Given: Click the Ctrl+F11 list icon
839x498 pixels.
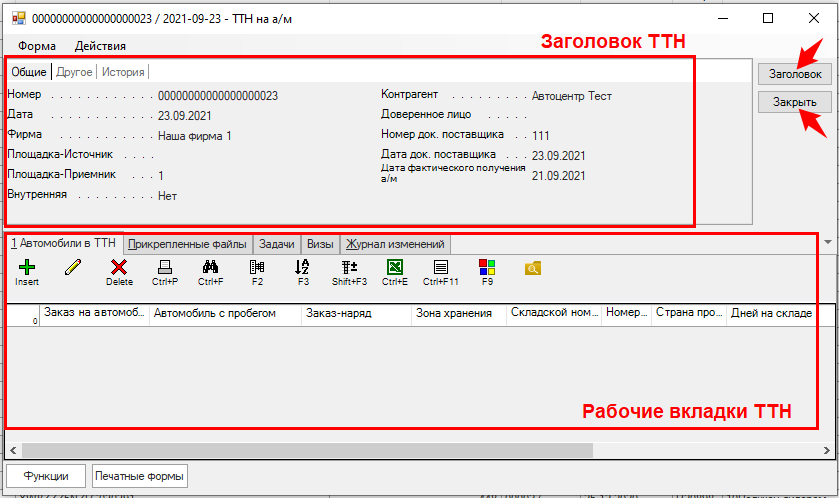Looking at the screenshot, I should [440, 267].
